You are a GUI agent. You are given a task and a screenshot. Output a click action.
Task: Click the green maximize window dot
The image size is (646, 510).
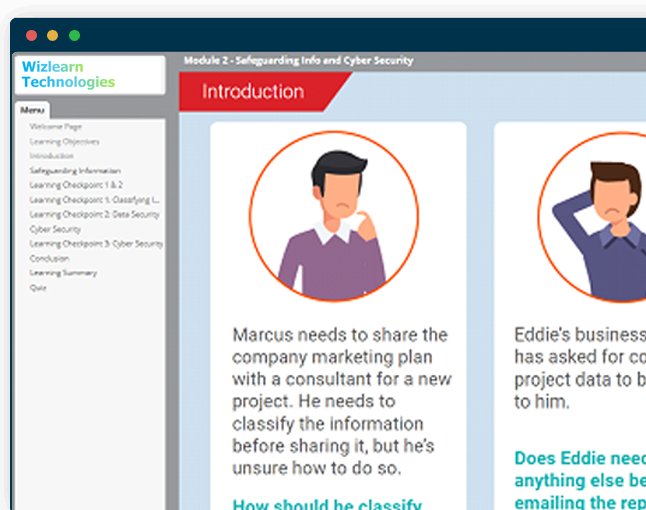[x=74, y=35]
